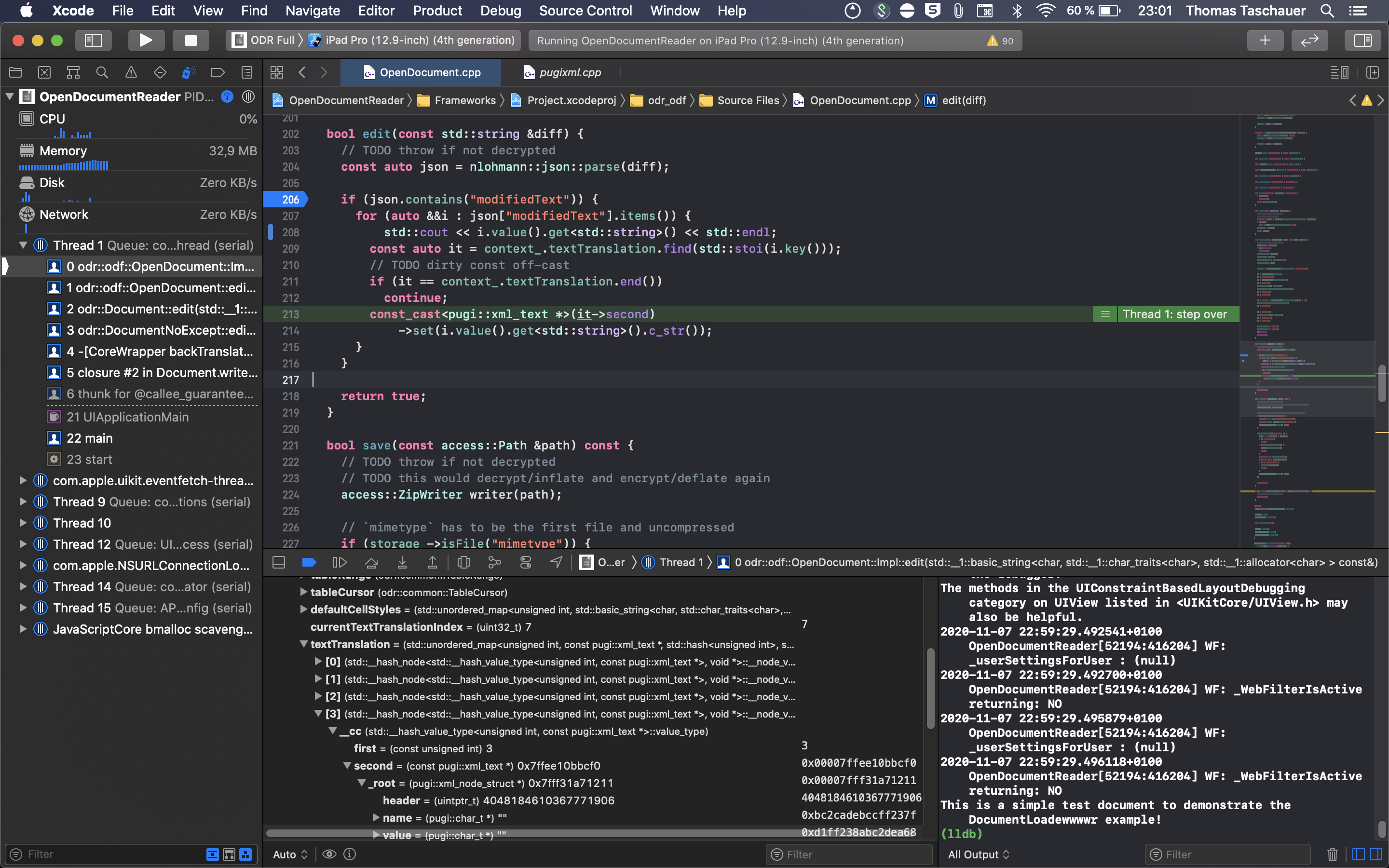Open the Auto variables scope dropdown
Viewport: 1389px width, 868px height.
289,854
